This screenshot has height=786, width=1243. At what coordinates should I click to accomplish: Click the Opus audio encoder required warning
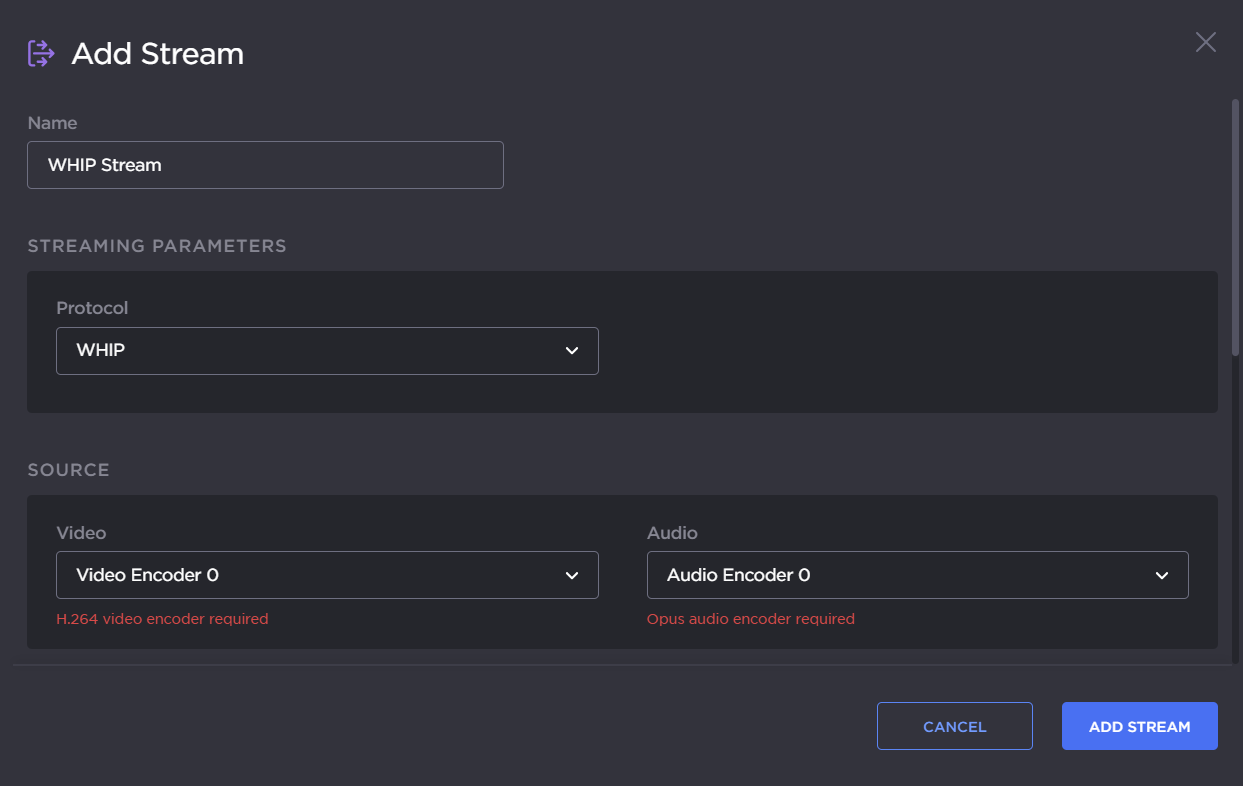(x=750, y=619)
